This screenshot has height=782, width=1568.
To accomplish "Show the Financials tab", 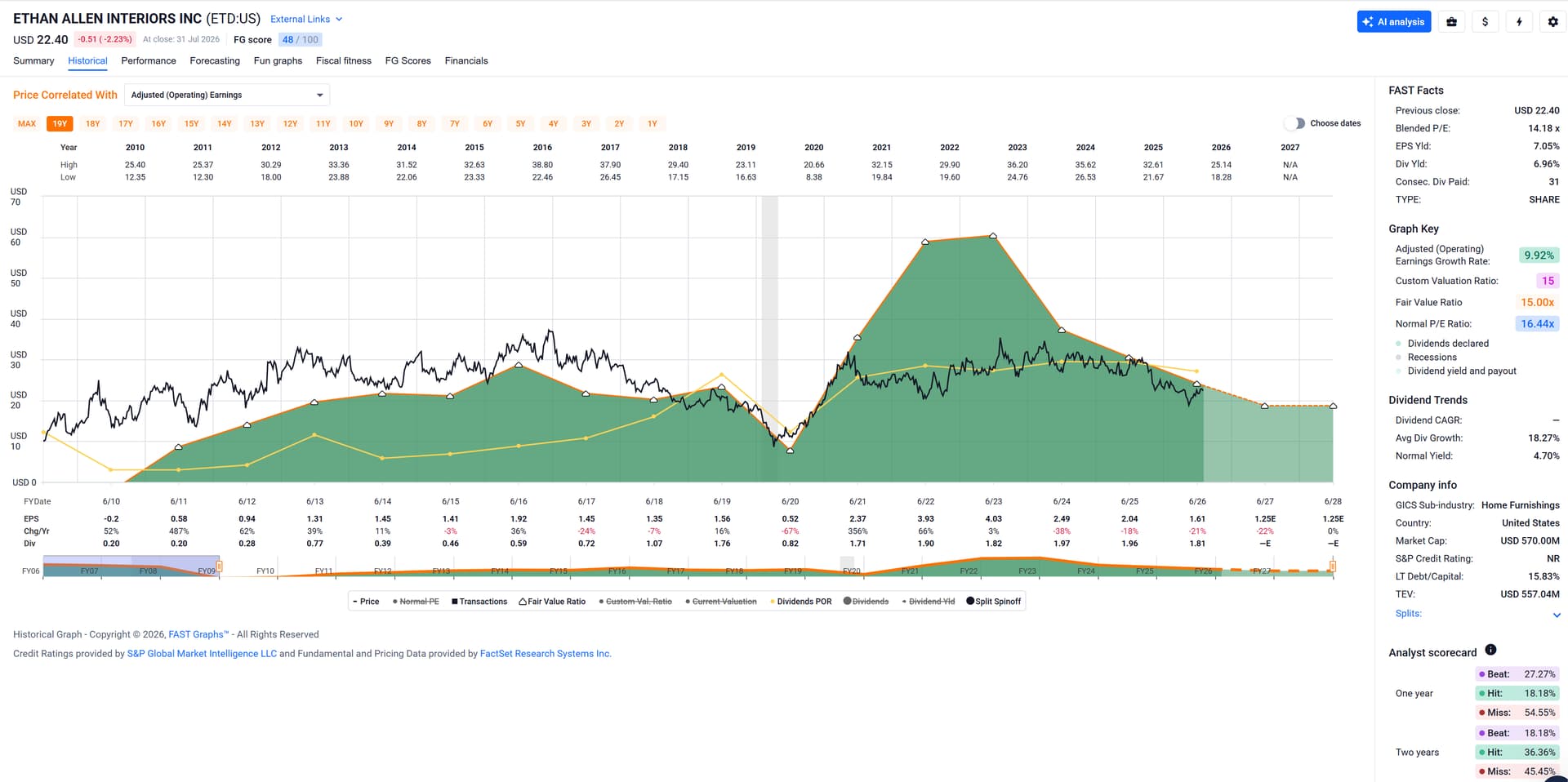I will tap(466, 60).
